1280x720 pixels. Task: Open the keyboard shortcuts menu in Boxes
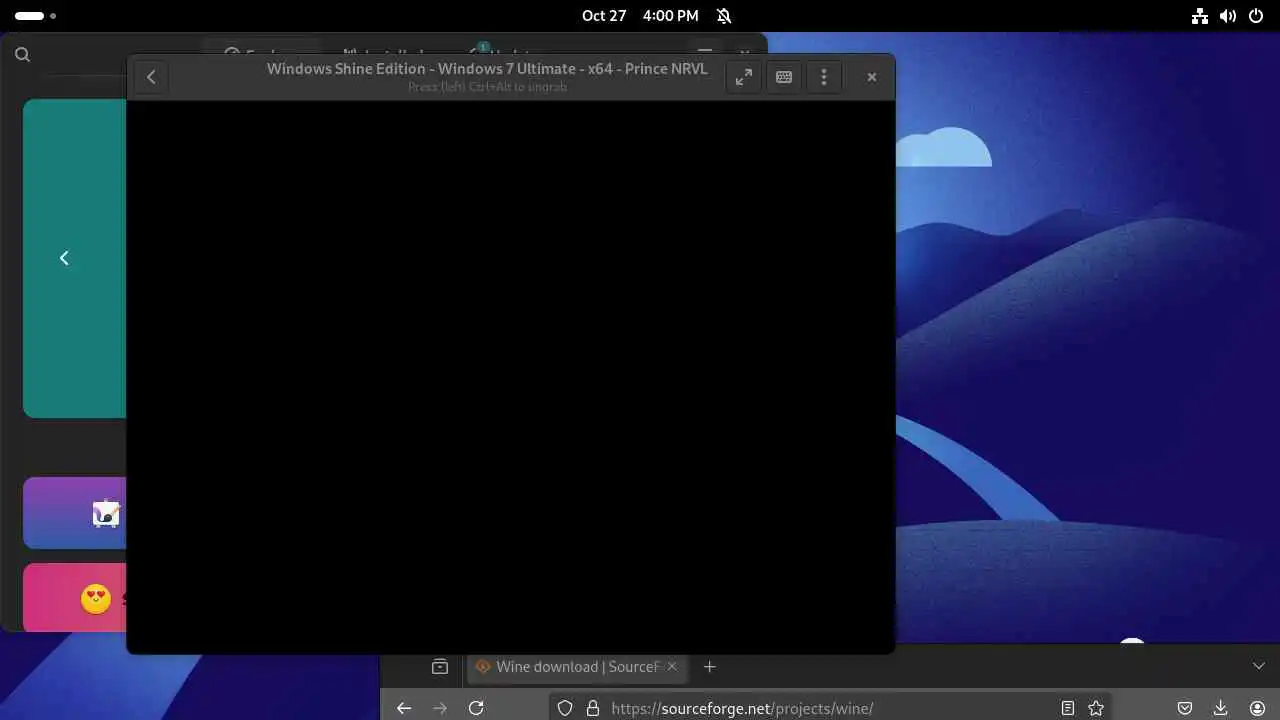pyautogui.click(x=784, y=77)
